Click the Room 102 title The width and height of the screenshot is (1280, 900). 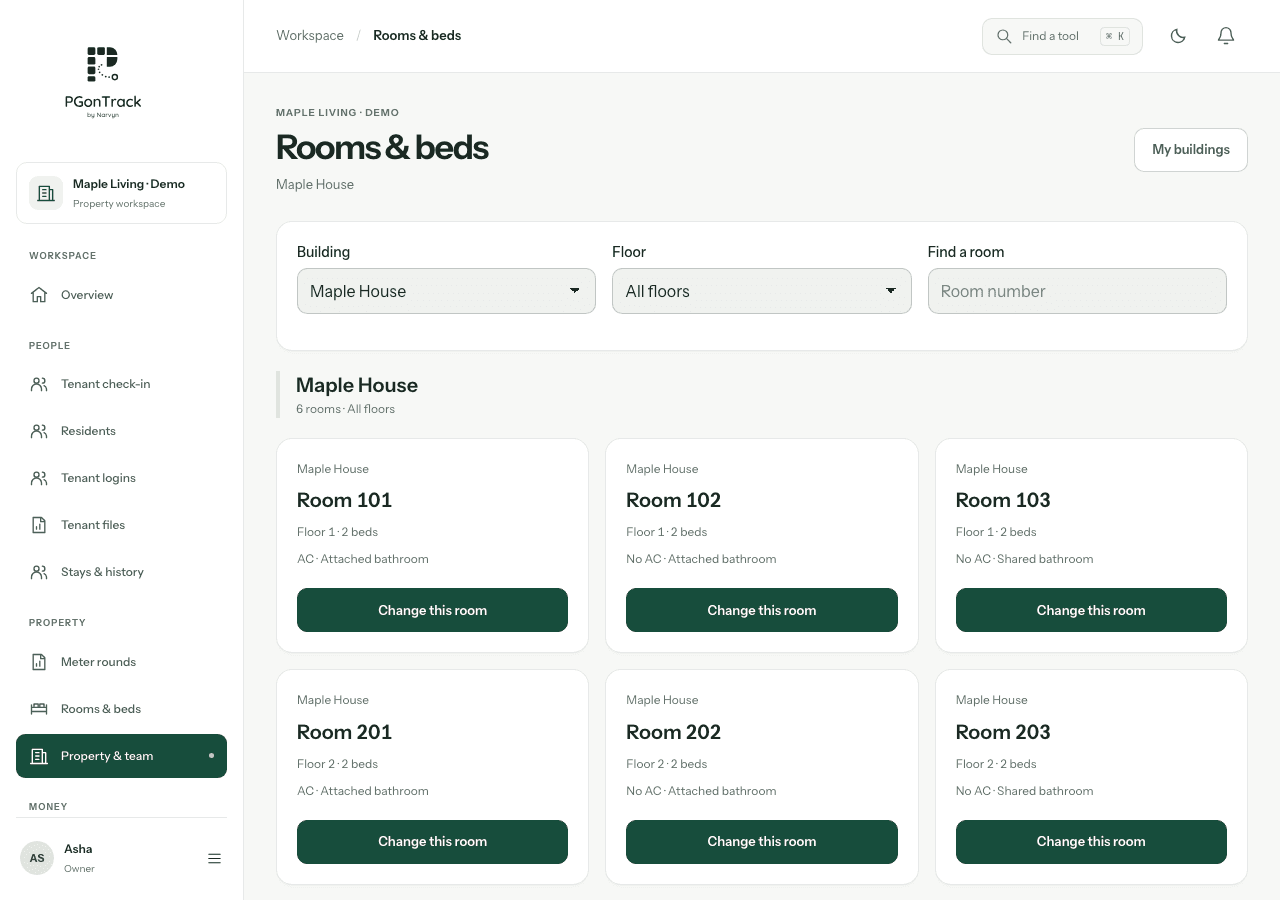673,500
